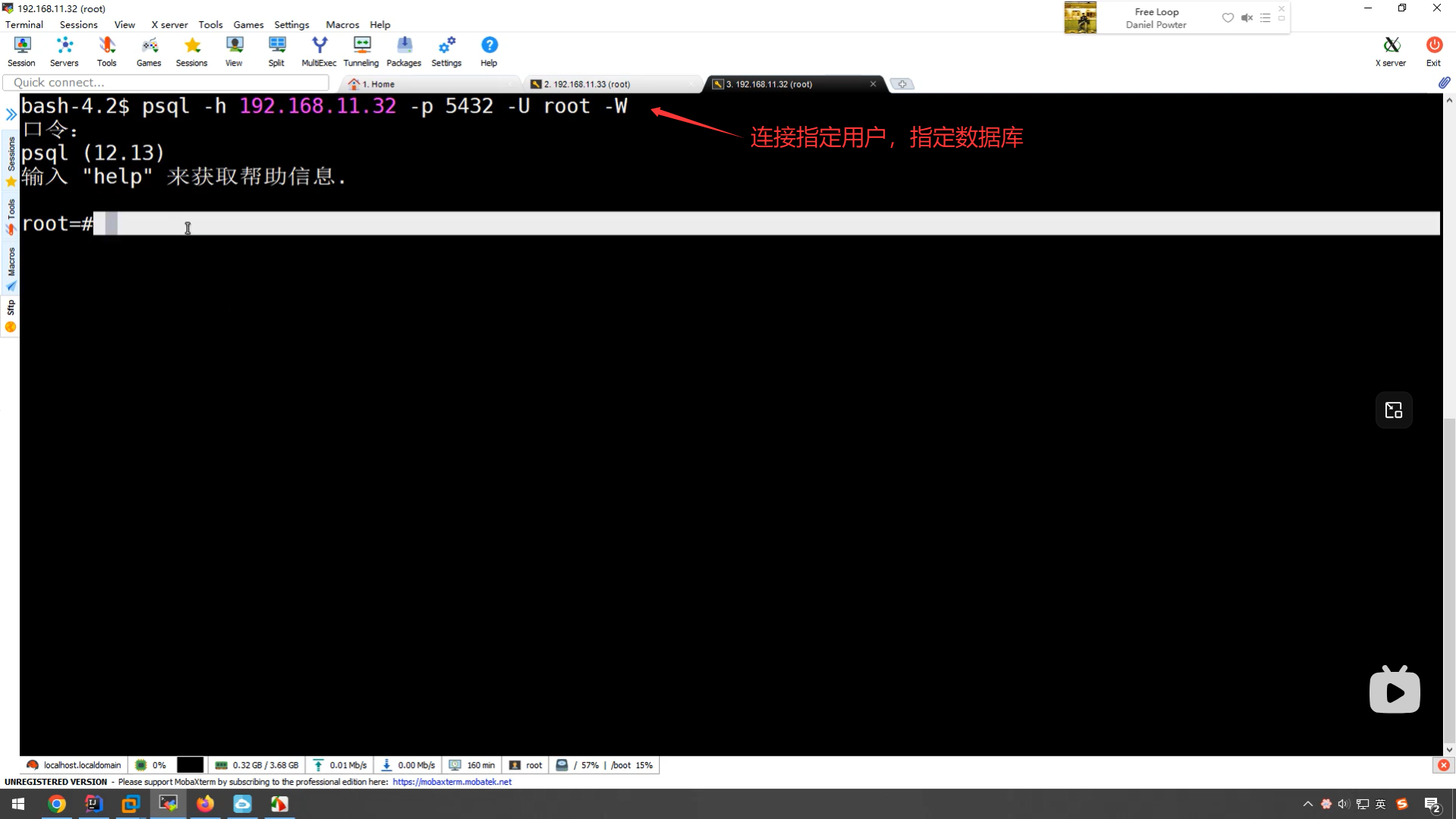The image size is (1456, 819).
Task: Switch to the 192.168.11.33 tab
Action: point(588,84)
